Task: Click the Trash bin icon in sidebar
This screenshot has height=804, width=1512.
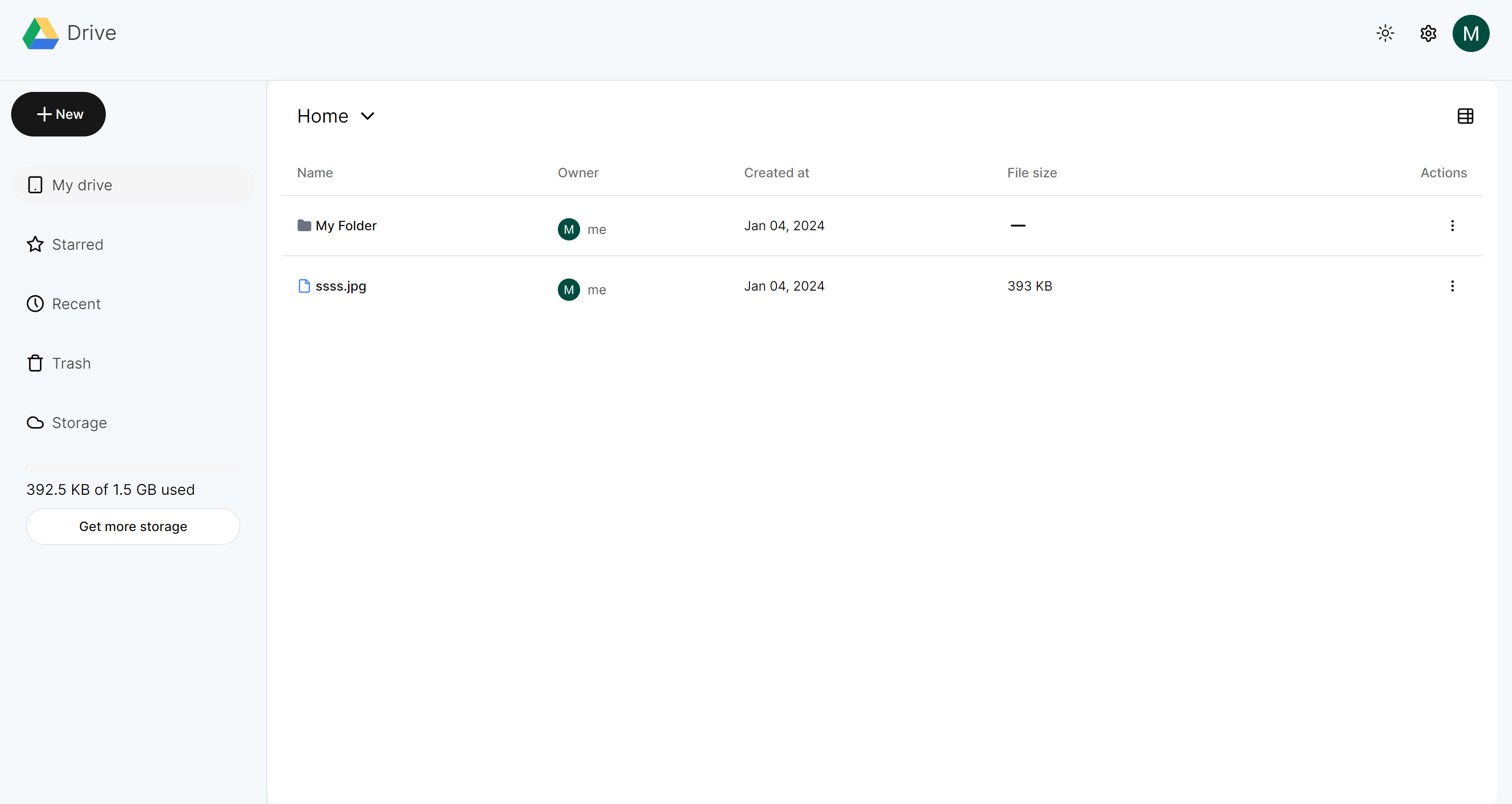Action: [x=35, y=363]
